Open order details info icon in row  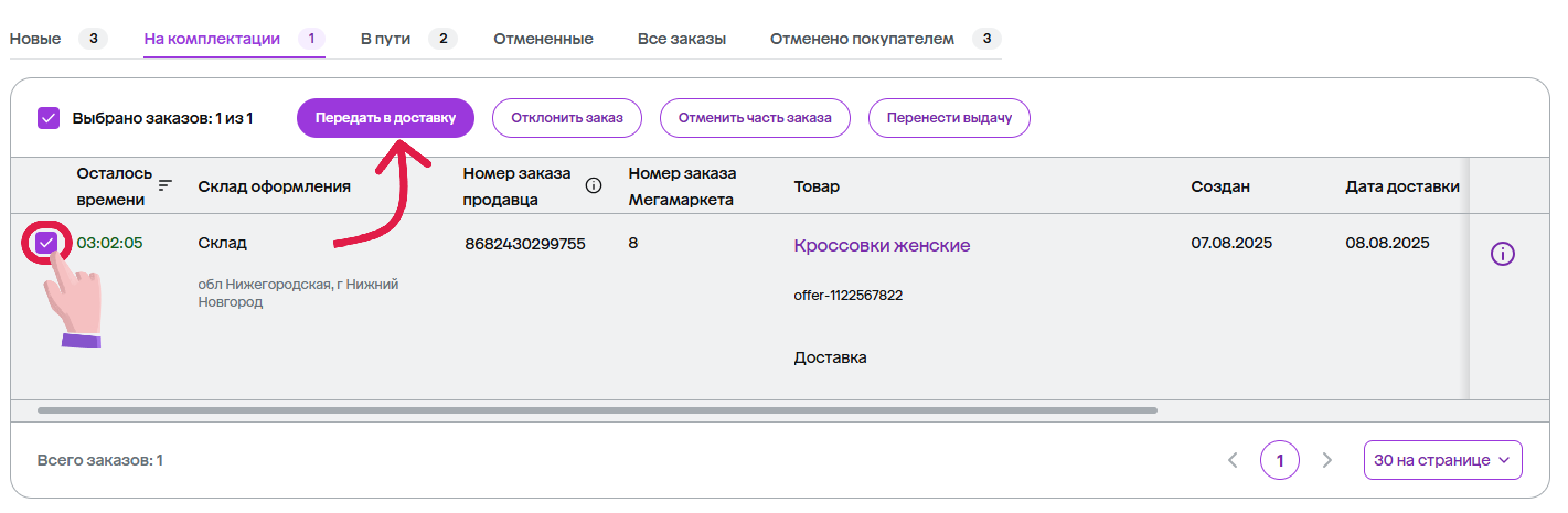coord(1502,254)
